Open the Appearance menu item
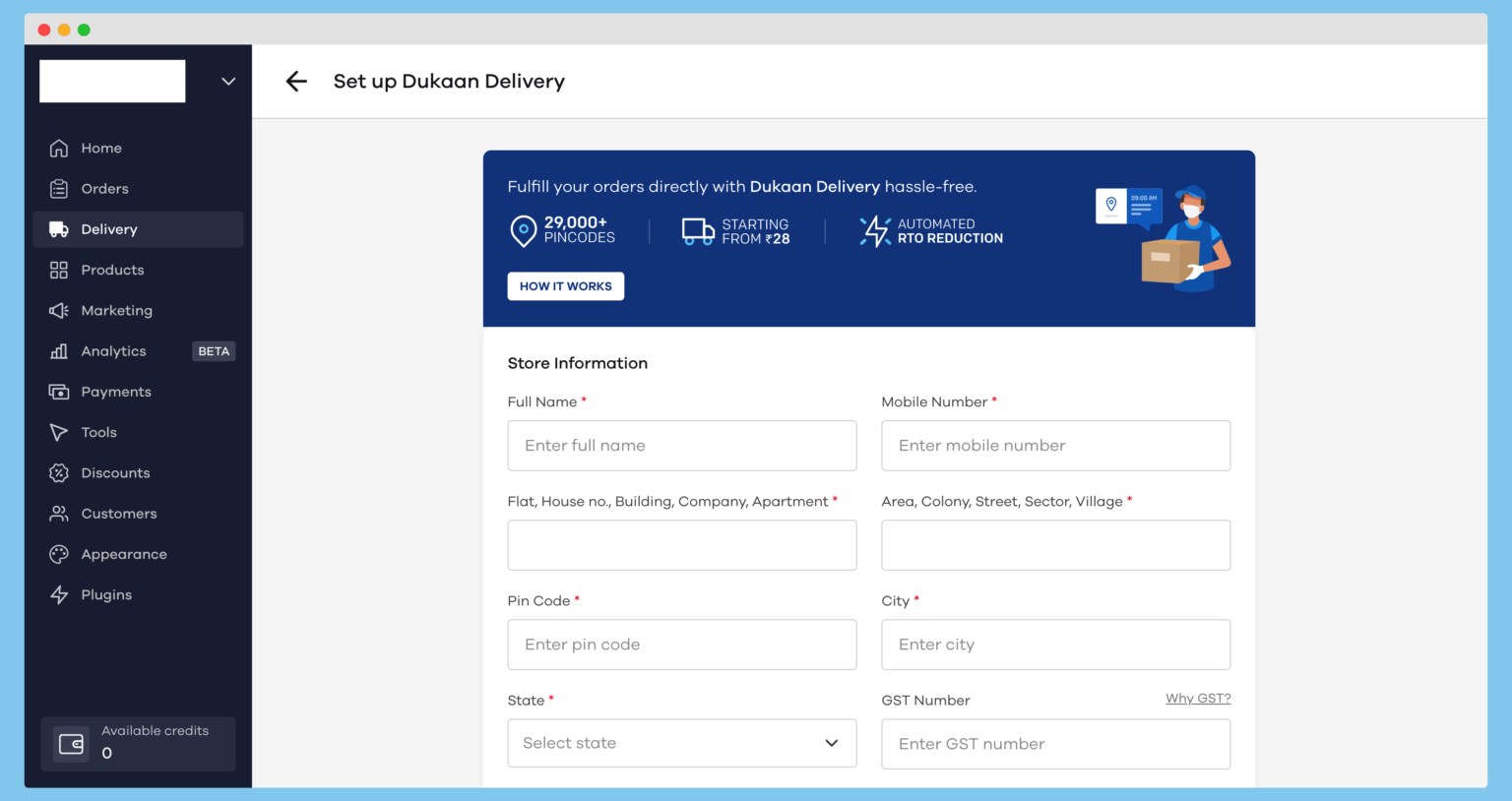 point(138,554)
